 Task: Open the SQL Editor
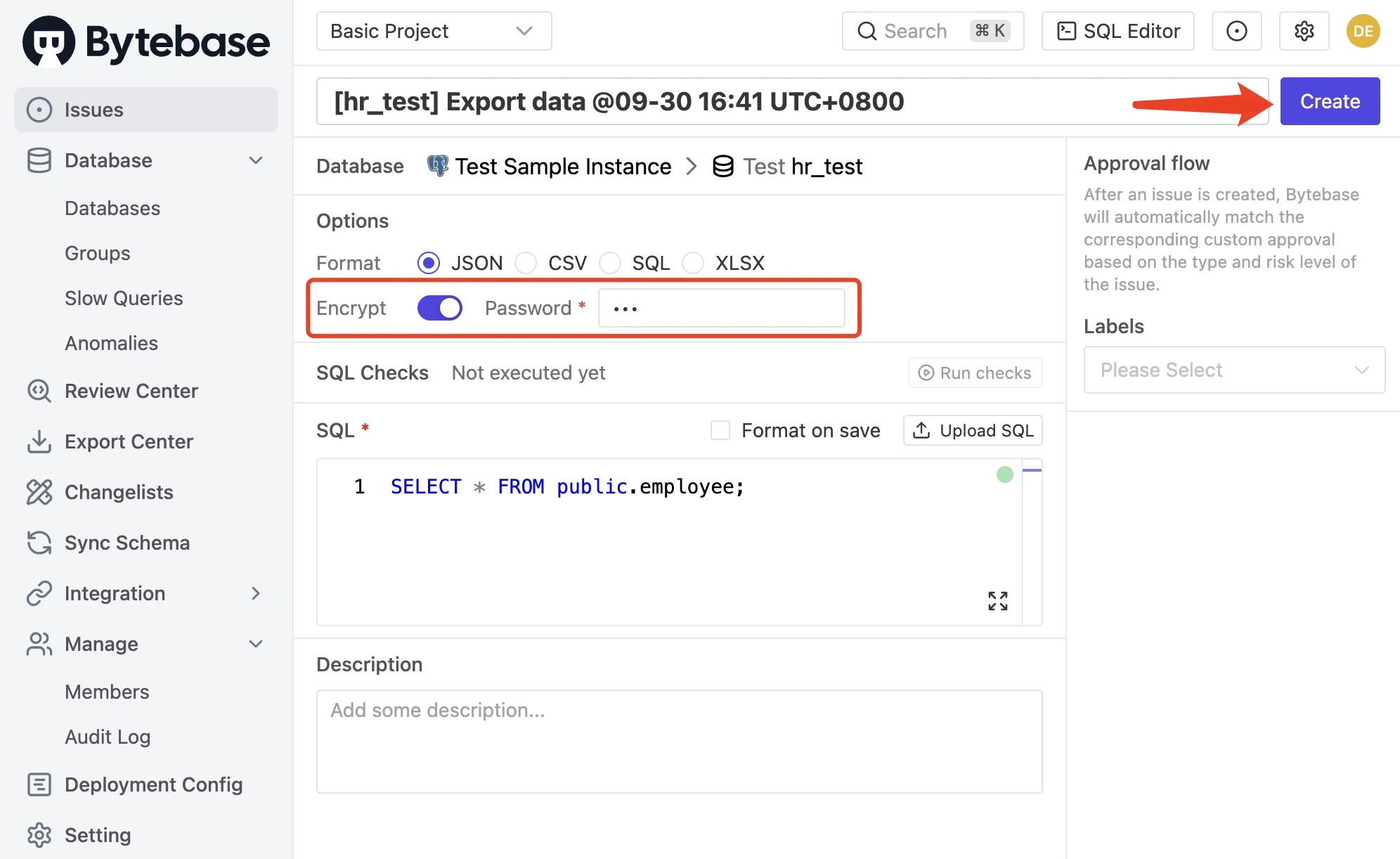[1117, 31]
